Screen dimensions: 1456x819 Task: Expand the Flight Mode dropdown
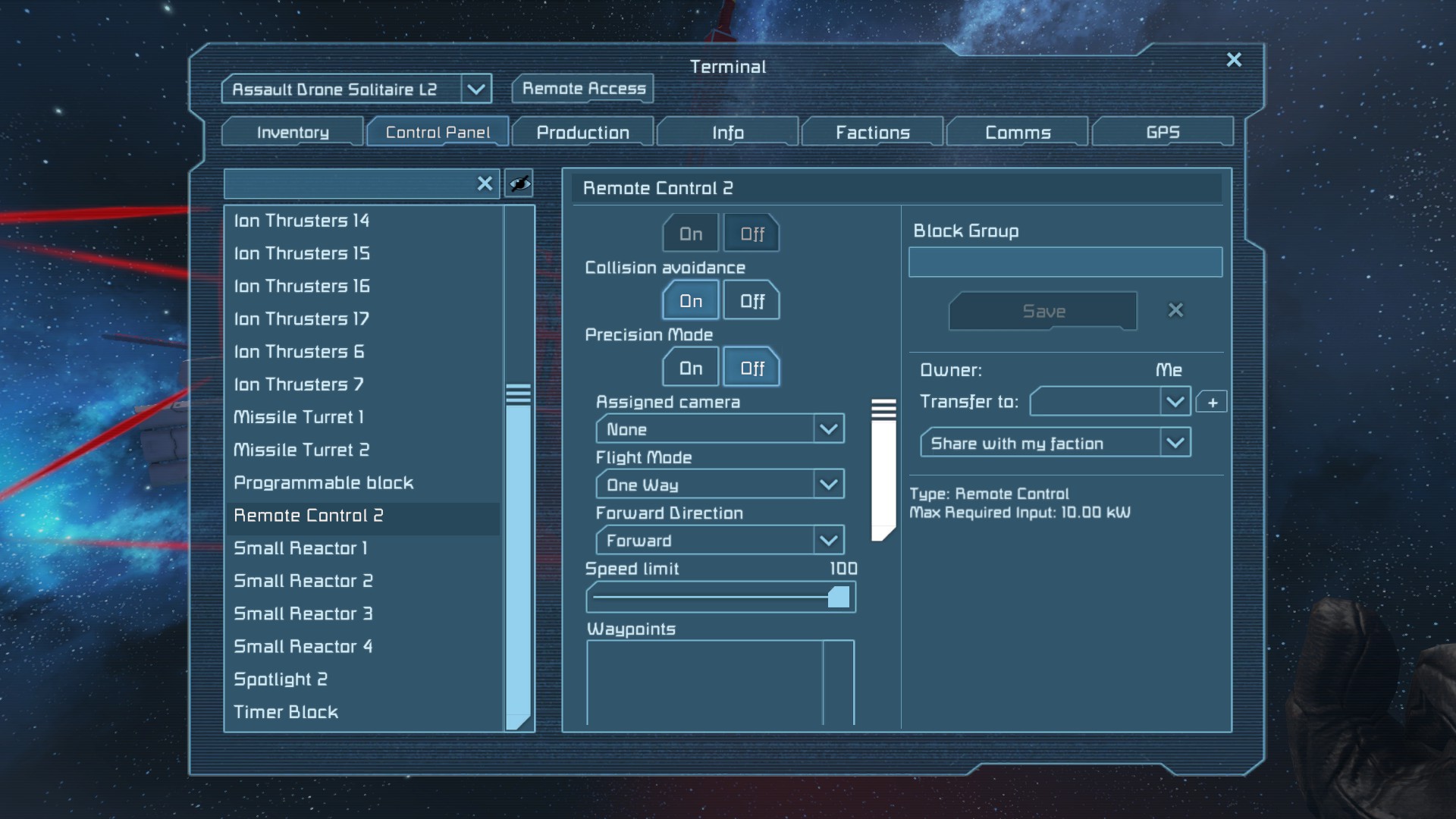828,485
